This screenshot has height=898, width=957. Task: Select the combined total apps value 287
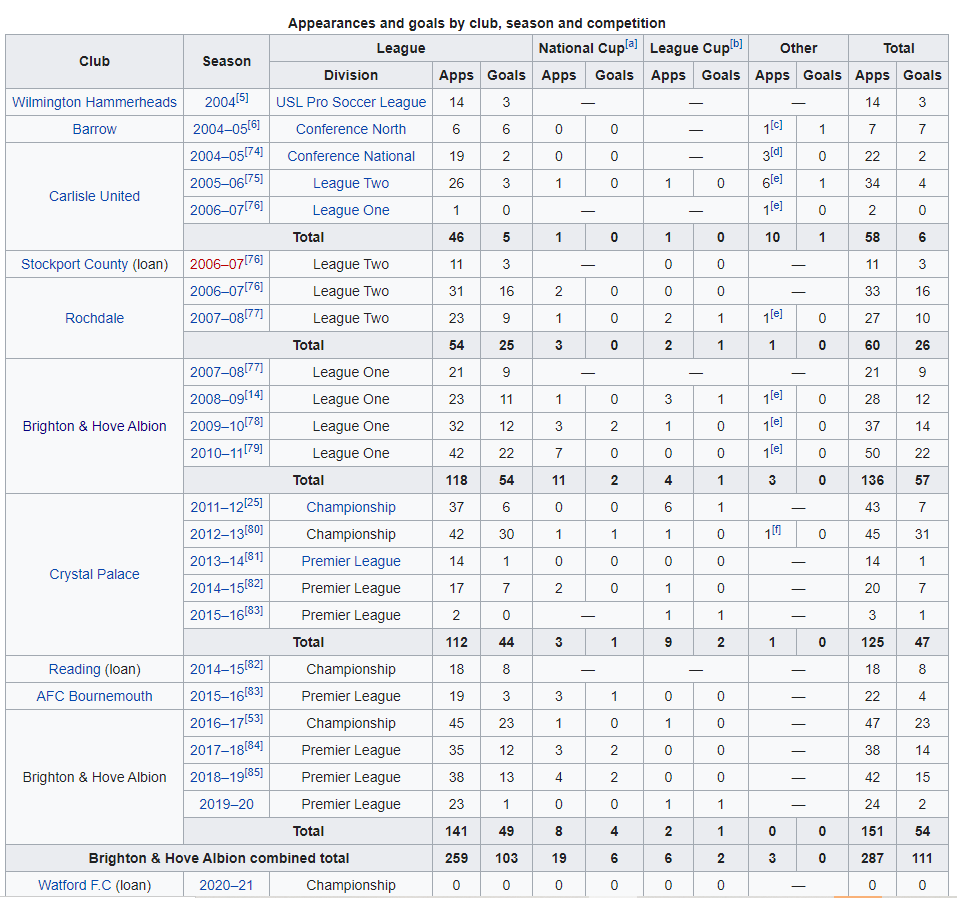(872, 858)
